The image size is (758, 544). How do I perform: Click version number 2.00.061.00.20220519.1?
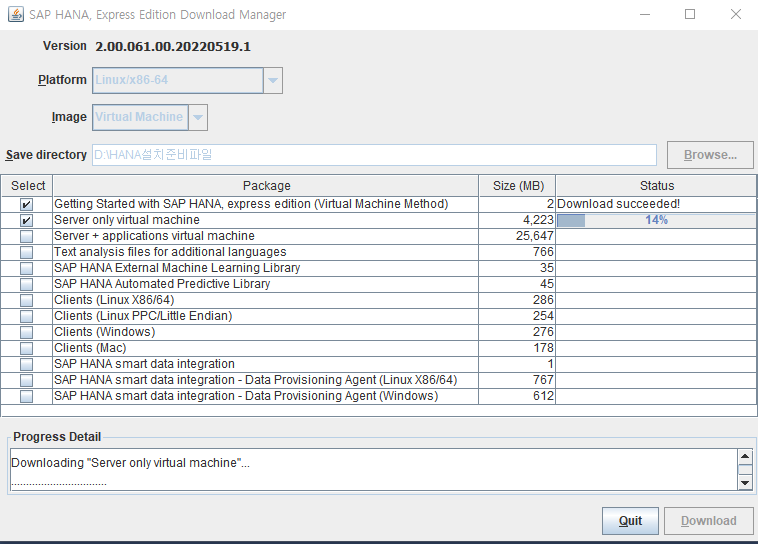tap(173, 46)
